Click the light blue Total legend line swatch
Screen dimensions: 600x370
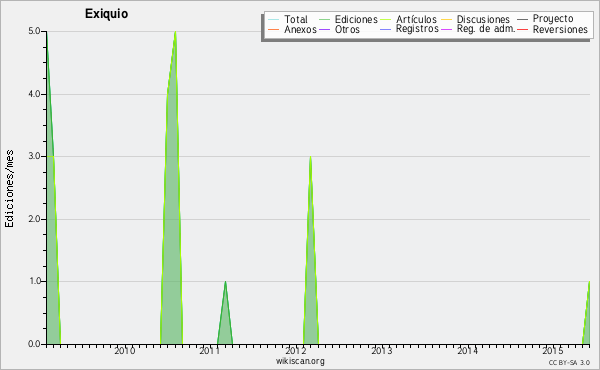click(274, 19)
